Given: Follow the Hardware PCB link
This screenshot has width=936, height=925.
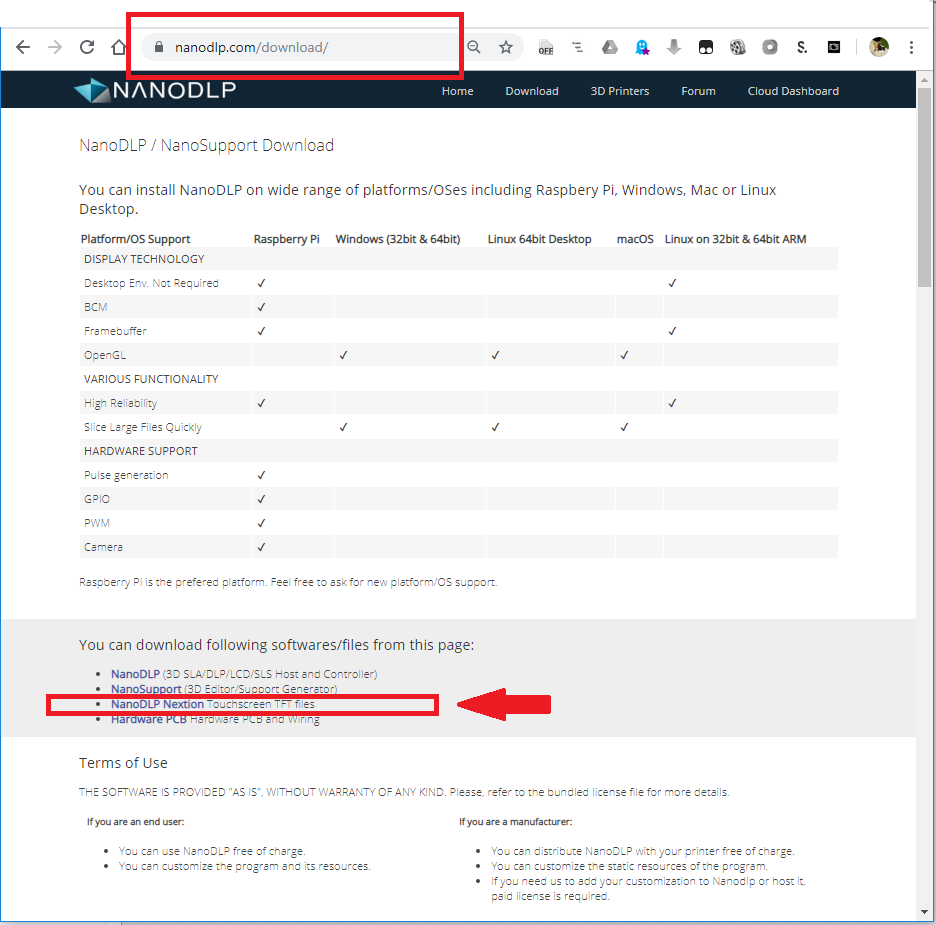Looking at the screenshot, I should point(149,719).
